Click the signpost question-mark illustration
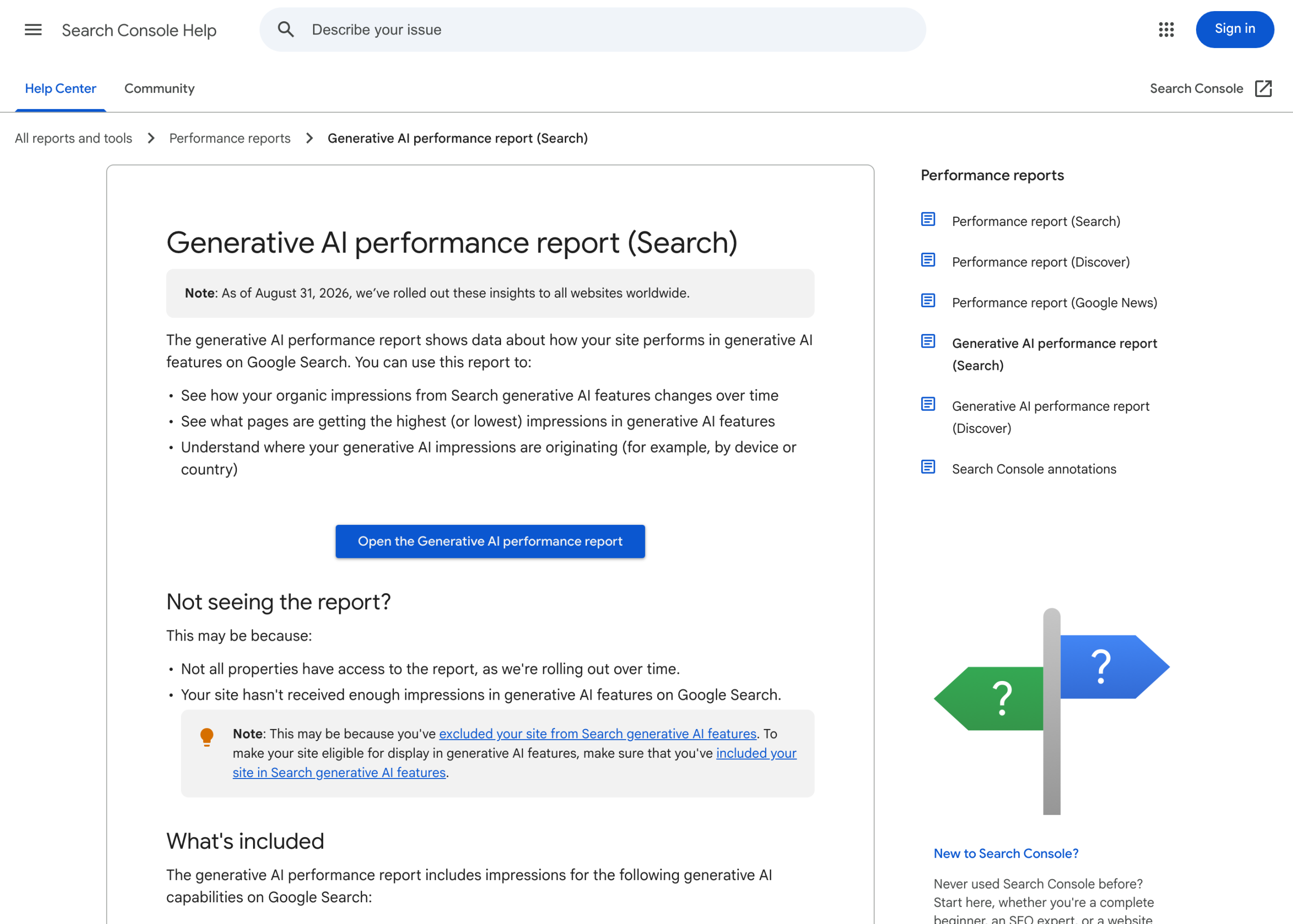The width and height of the screenshot is (1293, 924). click(1051, 711)
